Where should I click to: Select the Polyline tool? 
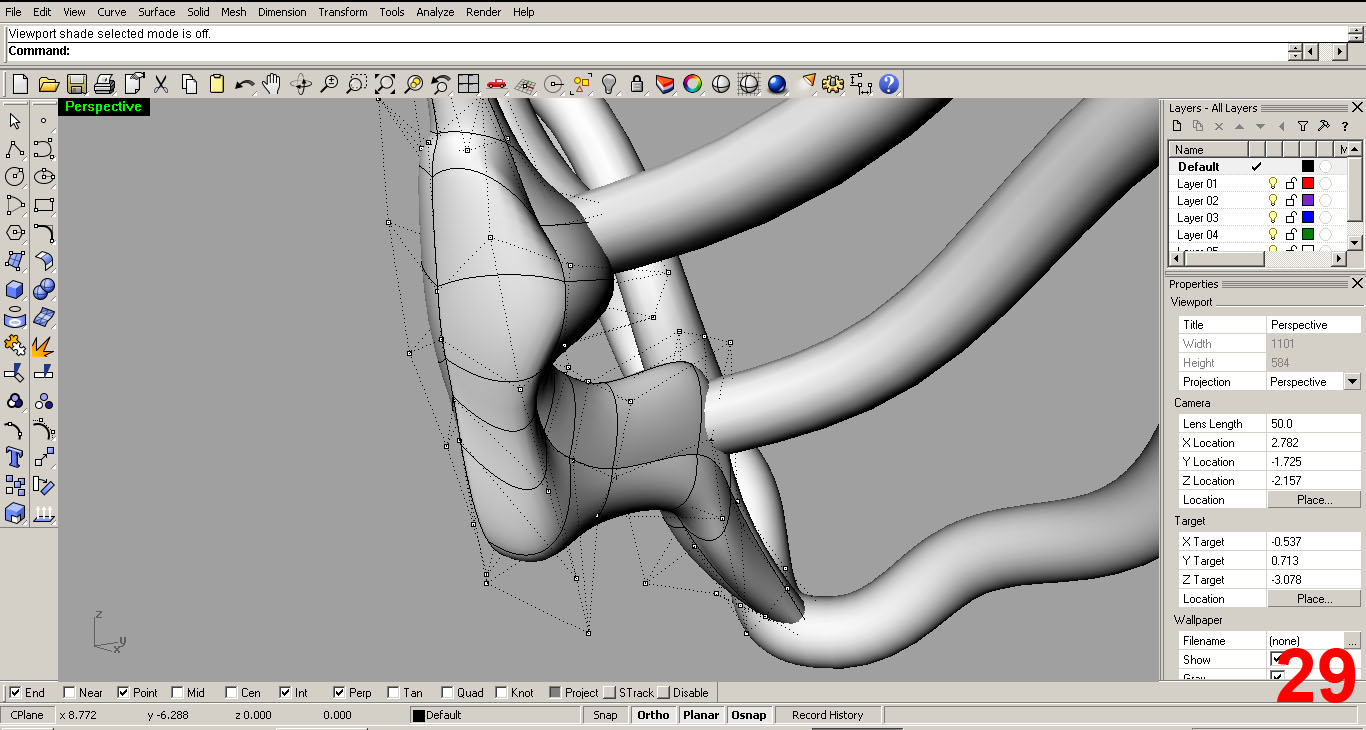click(x=15, y=149)
